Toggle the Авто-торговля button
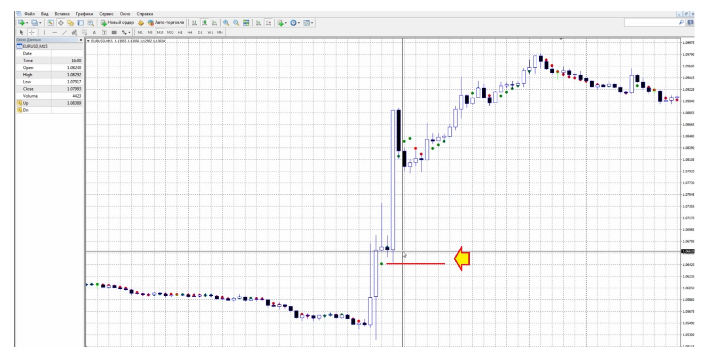The width and height of the screenshot is (713, 360). (166, 23)
